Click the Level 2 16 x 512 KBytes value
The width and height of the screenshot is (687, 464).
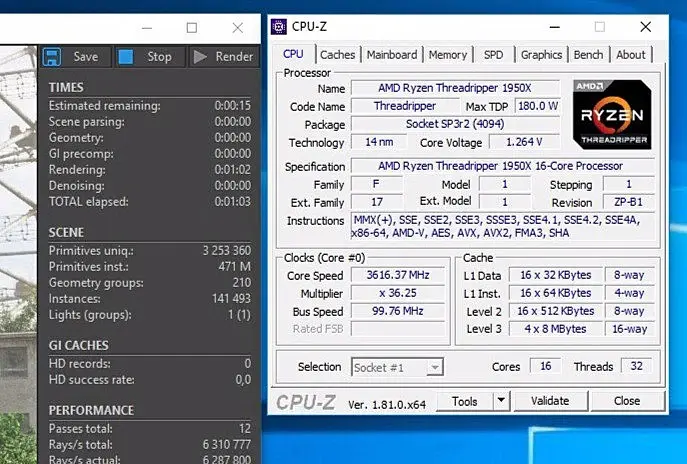tap(556, 311)
